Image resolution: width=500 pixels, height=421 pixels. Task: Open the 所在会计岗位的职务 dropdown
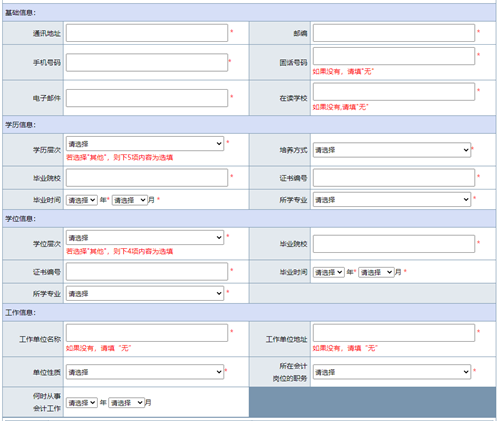[392, 372]
